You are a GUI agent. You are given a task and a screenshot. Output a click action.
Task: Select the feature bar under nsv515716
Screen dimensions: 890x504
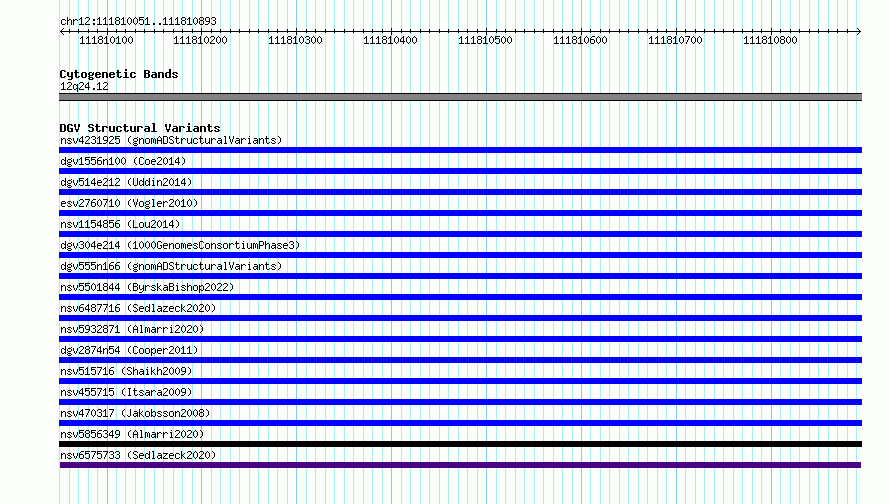pos(460,381)
